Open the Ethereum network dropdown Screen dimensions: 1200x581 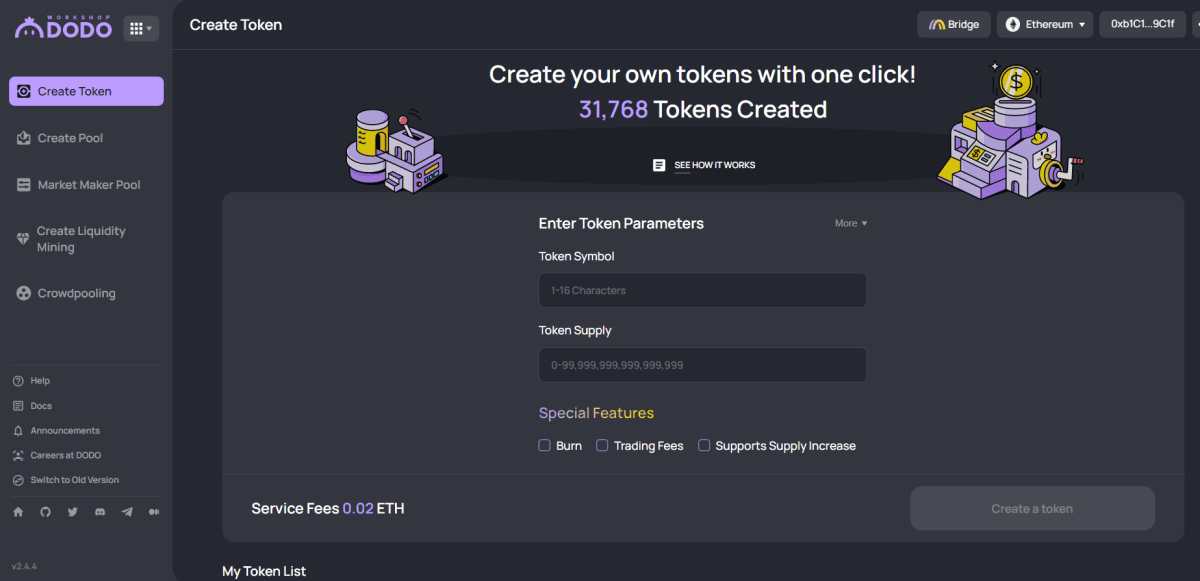pyautogui.click(x=1045, y=24)
